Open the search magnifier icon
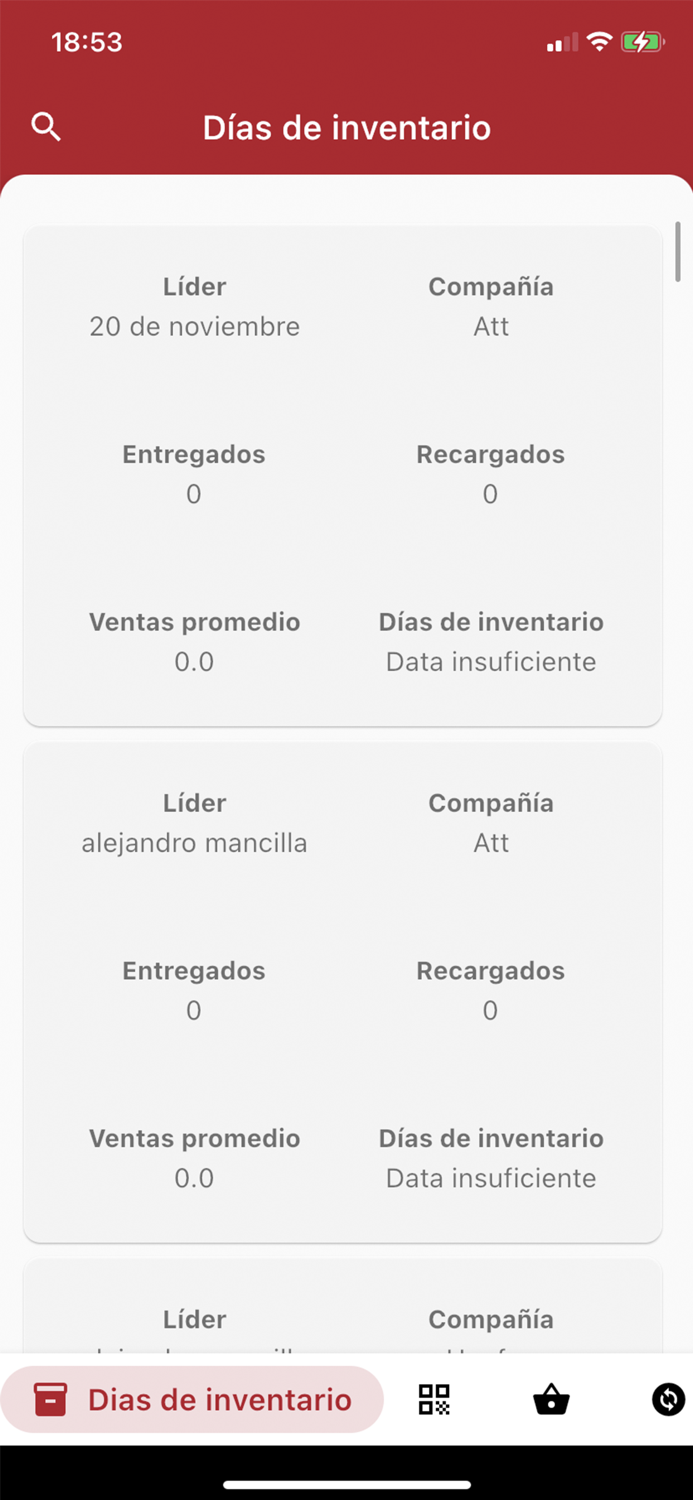Image resolution: width=693 pixels, height=1500 pixels. tap(46, 127)
